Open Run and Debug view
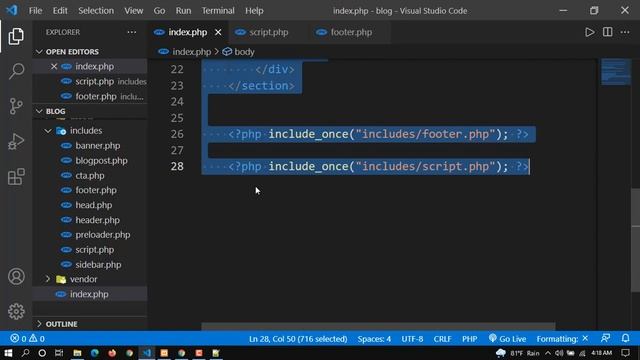 (x=16, y=142)
